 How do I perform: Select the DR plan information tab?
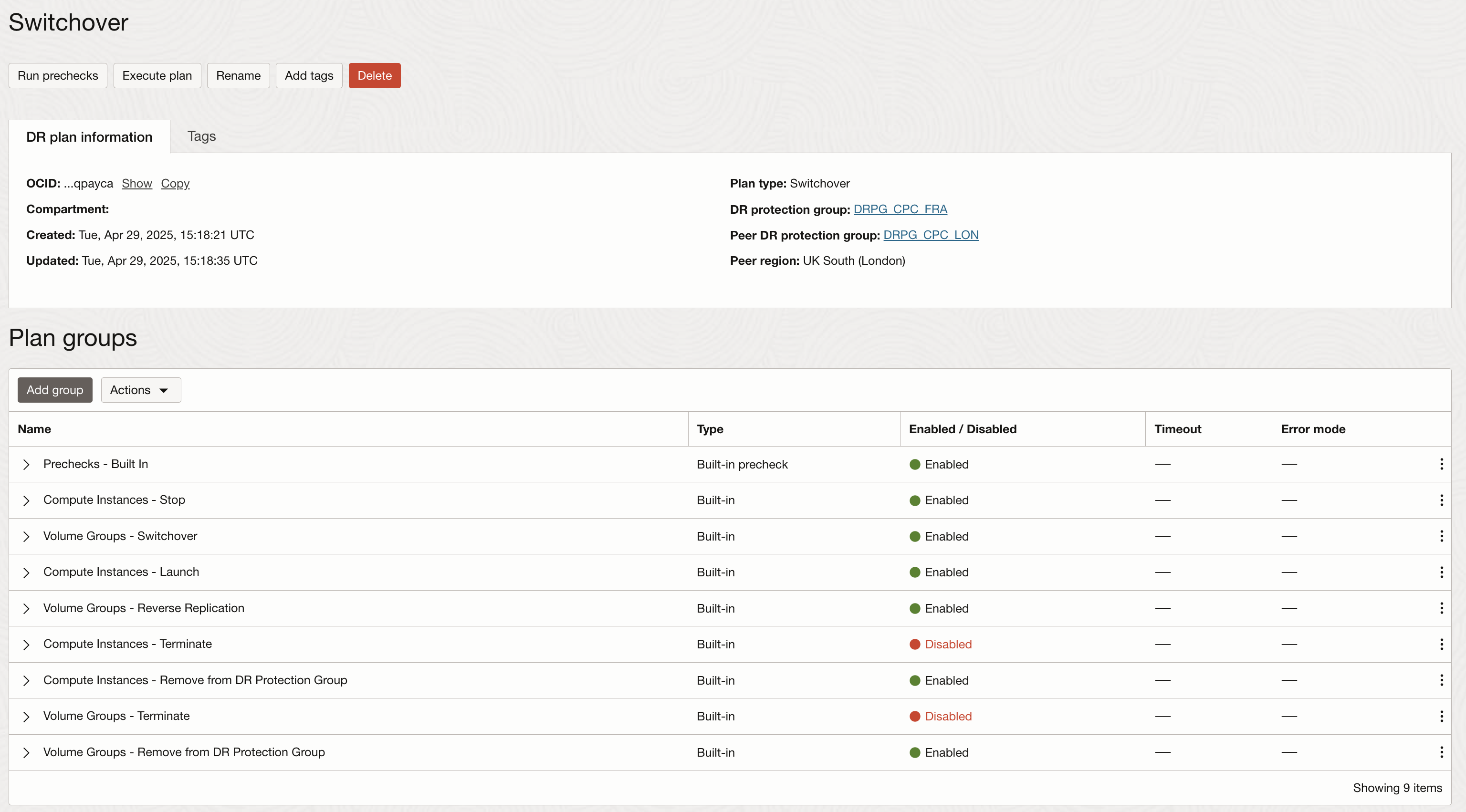[x=89, y=136]
